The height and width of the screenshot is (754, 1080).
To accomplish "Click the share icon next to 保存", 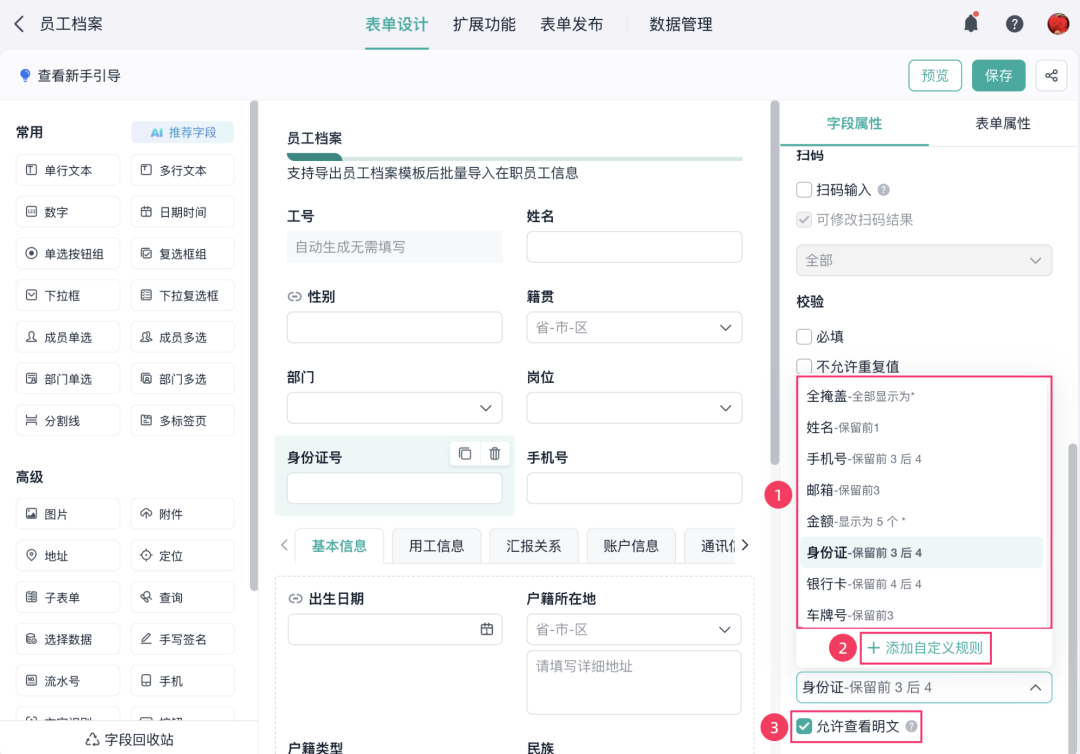I will coord(1051,76).
